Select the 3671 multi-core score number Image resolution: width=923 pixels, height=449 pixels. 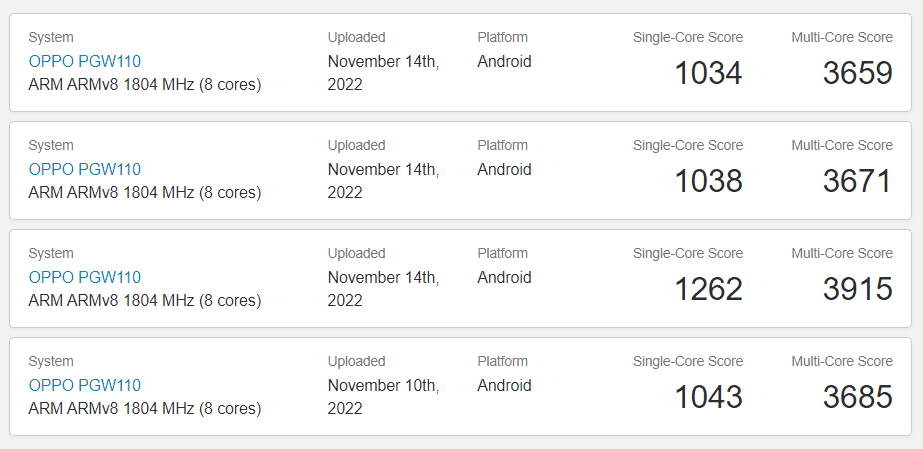tap(858, 181)
